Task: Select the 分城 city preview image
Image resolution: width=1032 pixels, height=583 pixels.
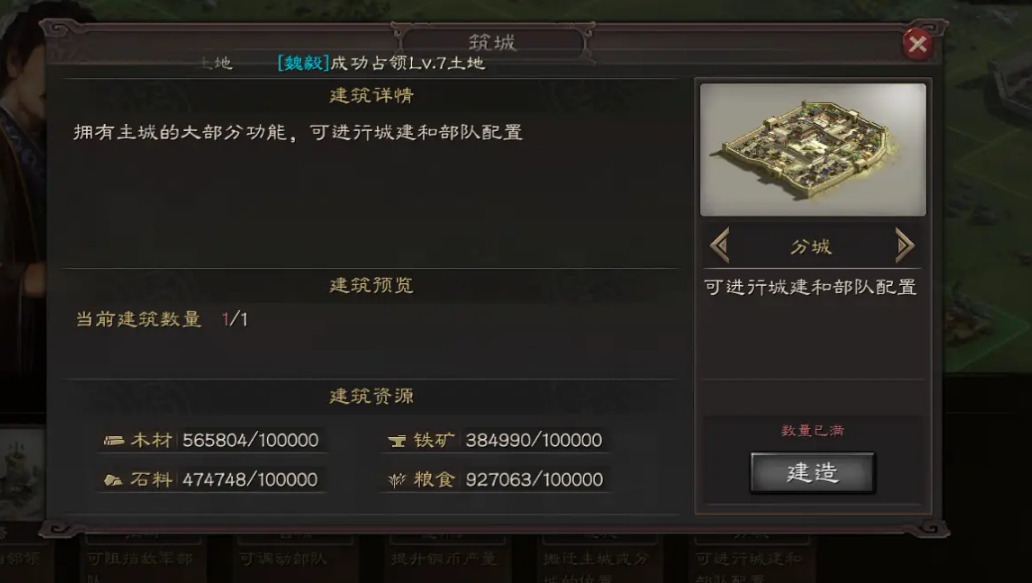Action: [x=813, y=149]
